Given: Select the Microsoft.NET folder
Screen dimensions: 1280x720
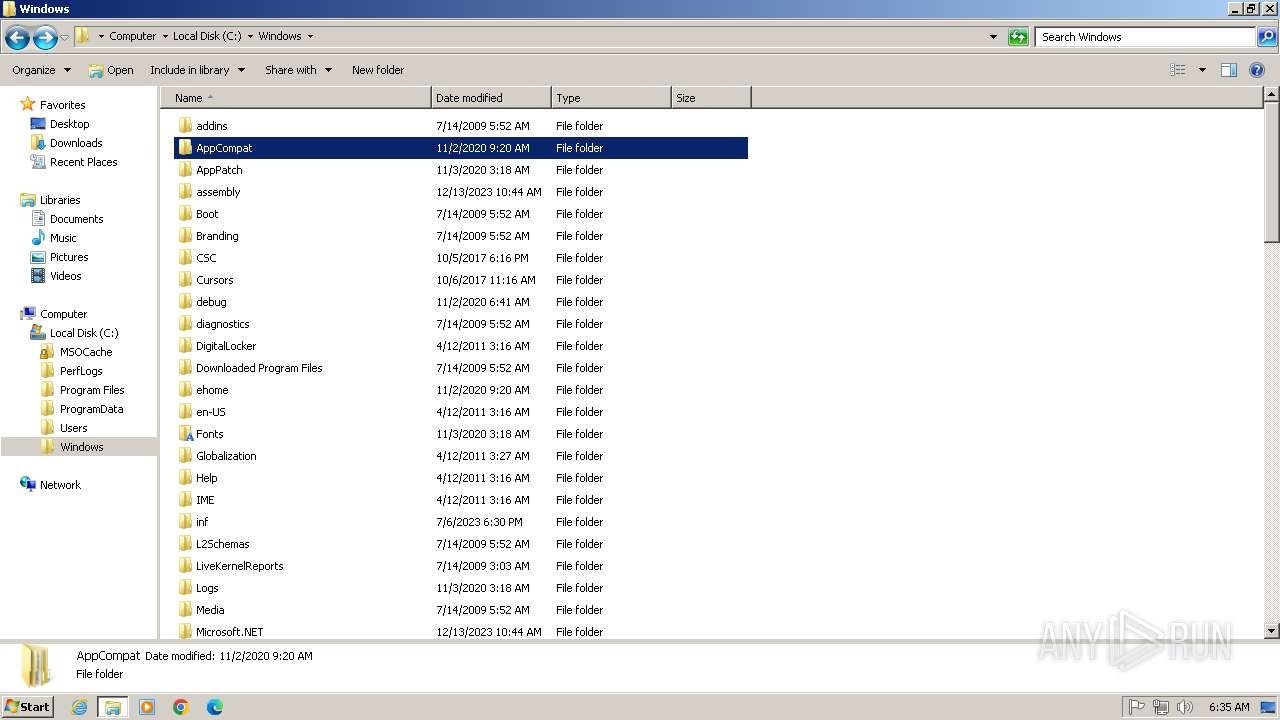Looking at the screenshot, I should [x=461, y=631].
